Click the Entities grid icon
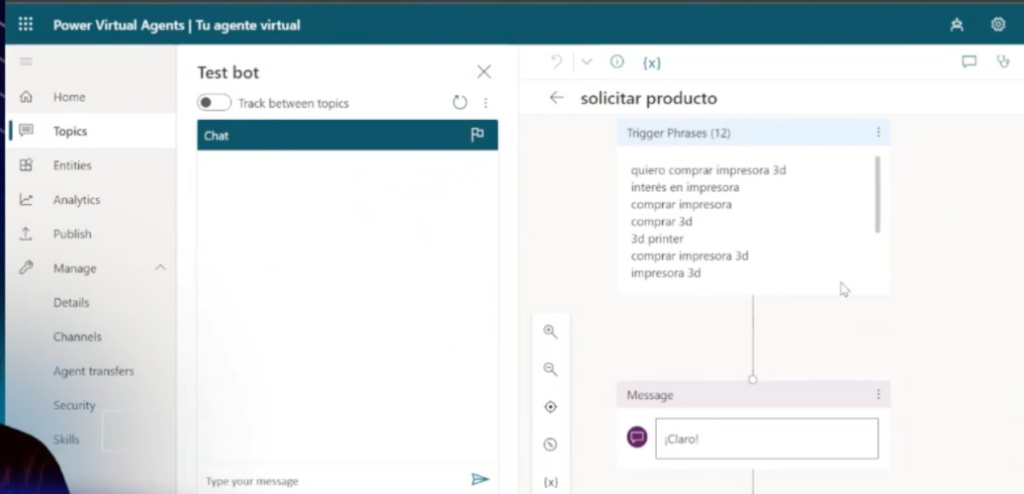Image resolution: width=1024 pixels, height=494 pixels. pos(26,165)
